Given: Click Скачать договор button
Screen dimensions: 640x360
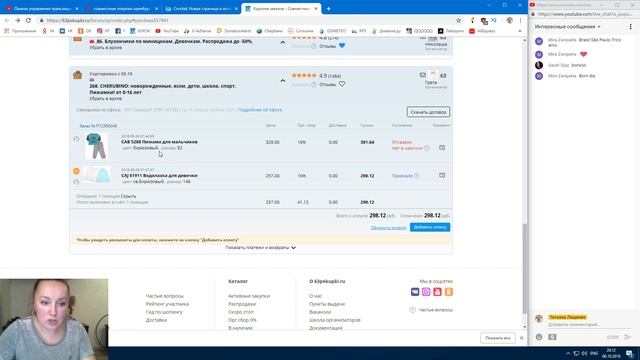Looking at the screenshot, I should click(428, 112).
